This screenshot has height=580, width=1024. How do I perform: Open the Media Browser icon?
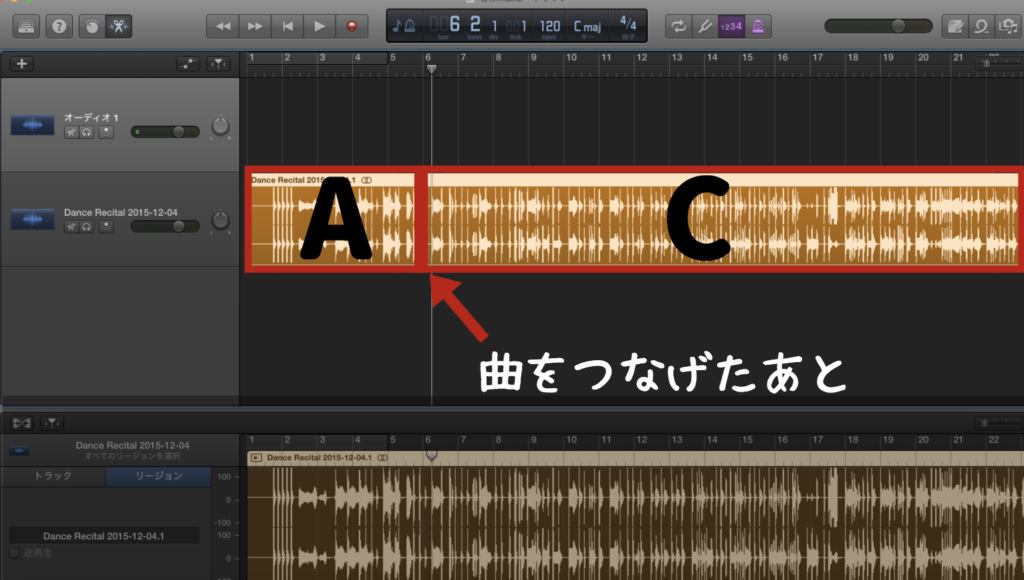(1008, 26)
